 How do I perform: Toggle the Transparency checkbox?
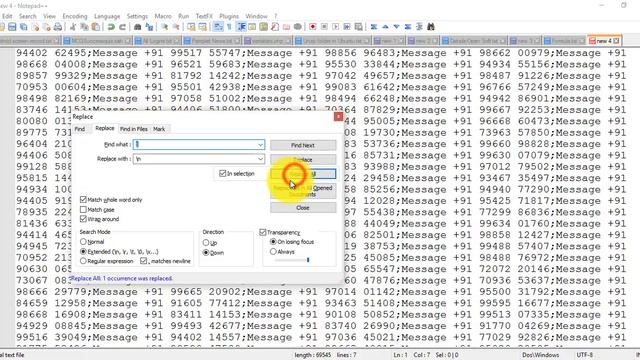pos(263,232)
